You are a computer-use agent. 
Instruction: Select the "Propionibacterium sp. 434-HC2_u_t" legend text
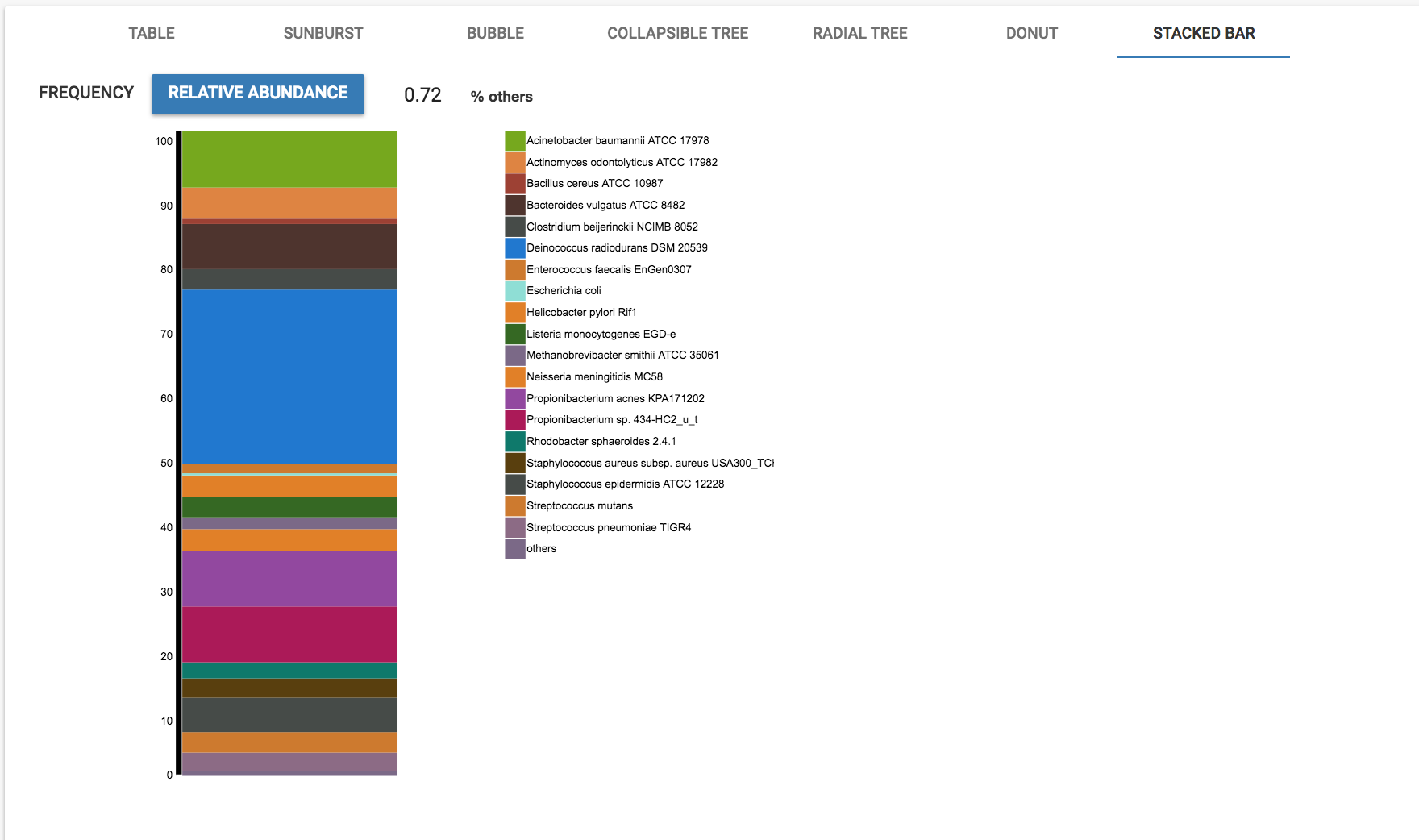coord(612,419)
